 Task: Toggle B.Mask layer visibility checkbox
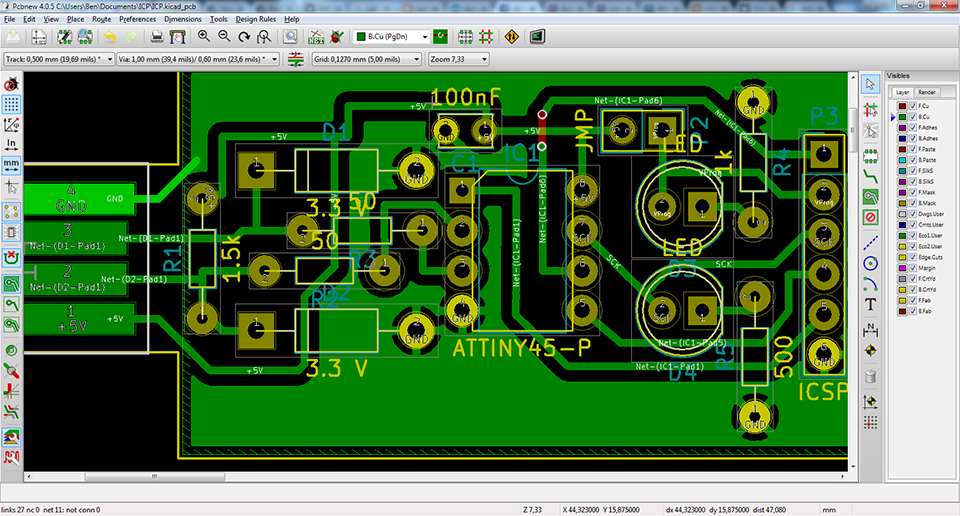(x=912, y=203)
